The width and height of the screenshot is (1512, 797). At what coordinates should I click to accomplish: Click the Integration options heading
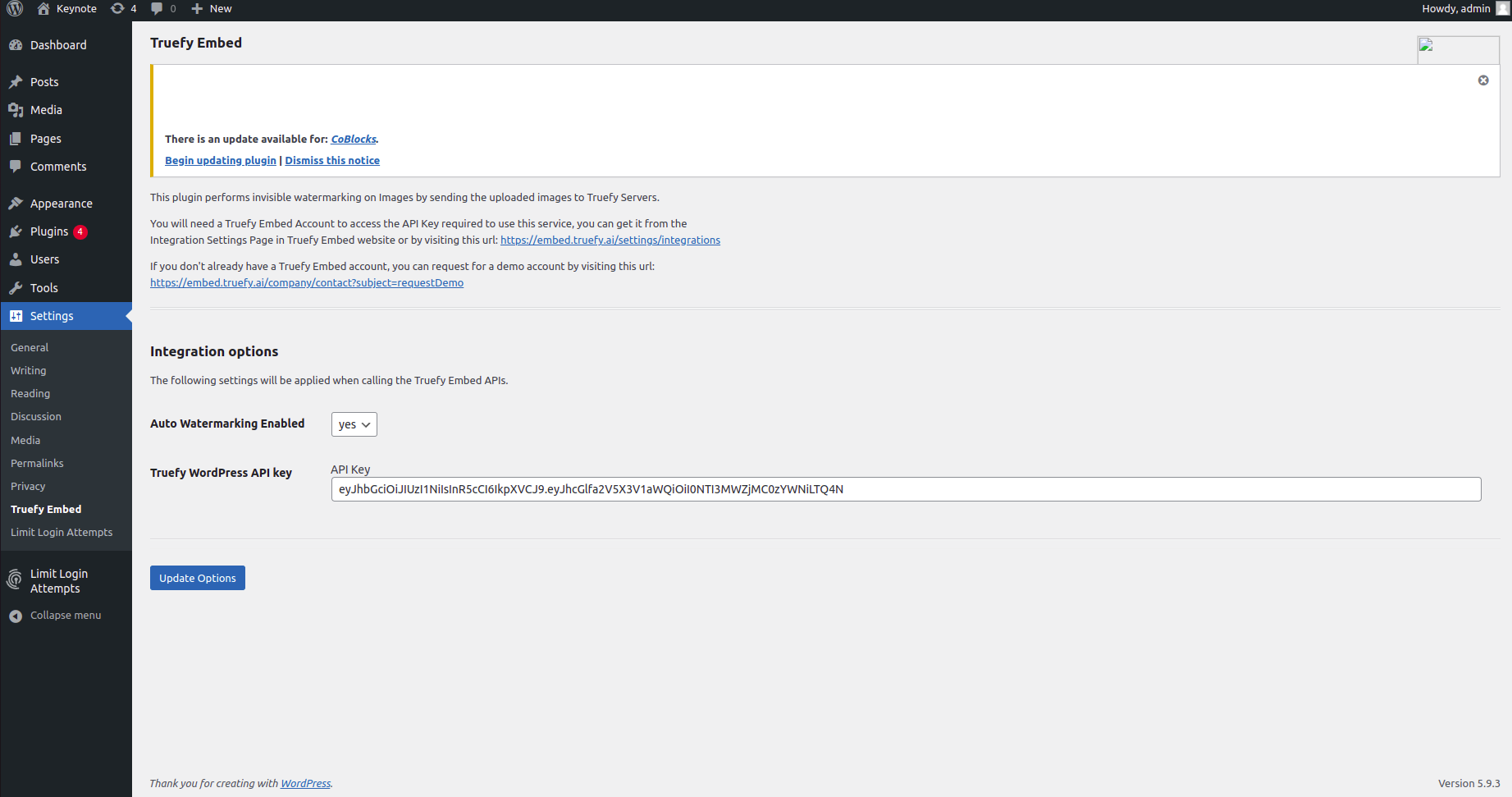point(214,351)
